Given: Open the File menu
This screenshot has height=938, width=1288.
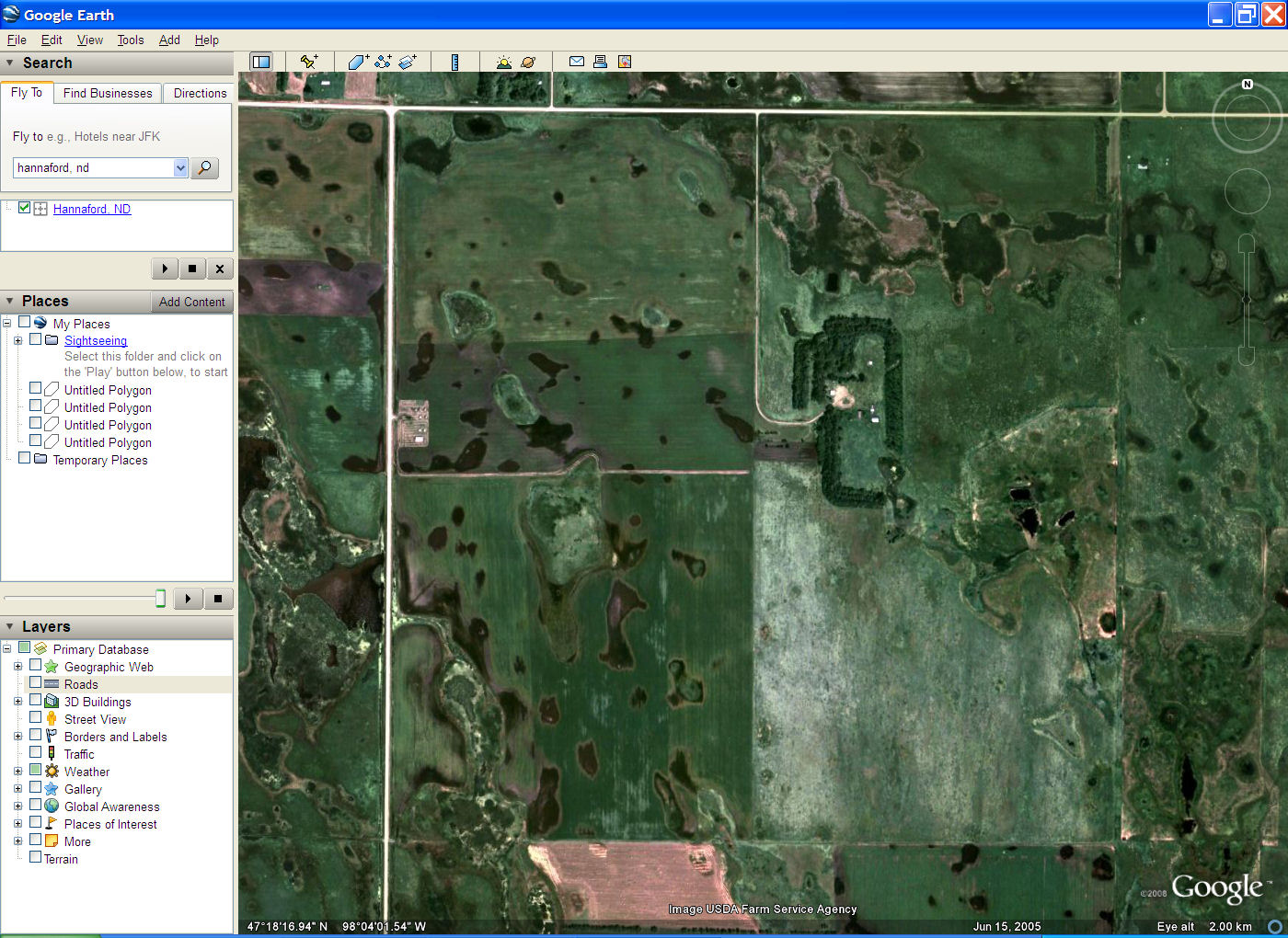Looking at the screenshot, I should (17, 40).
